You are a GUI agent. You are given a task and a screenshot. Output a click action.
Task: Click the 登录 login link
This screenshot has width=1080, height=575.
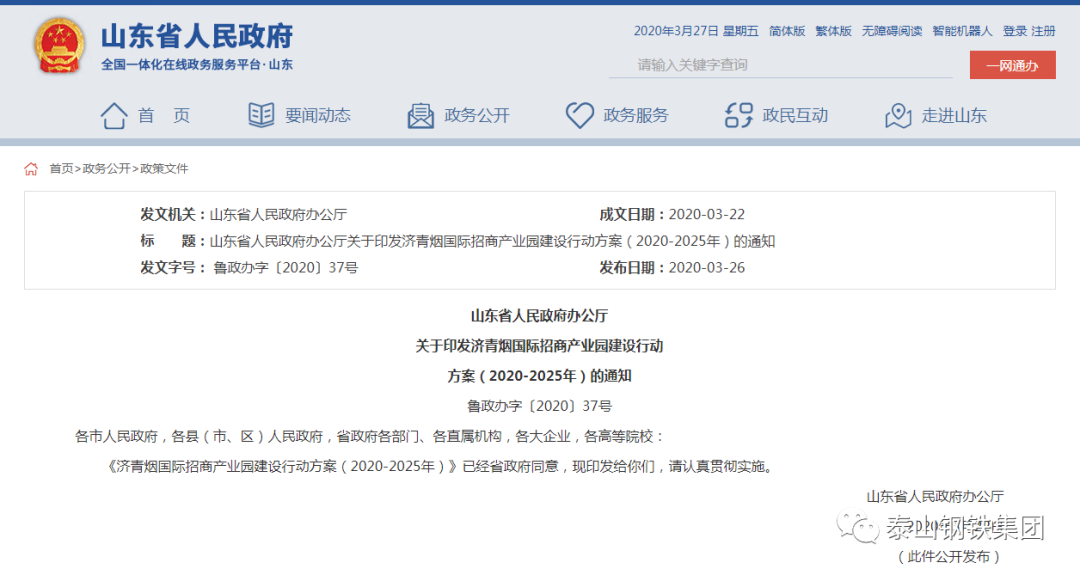tap(1014, 31)
